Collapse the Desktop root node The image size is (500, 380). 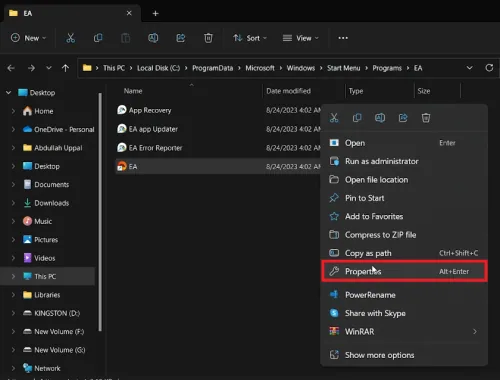(x=9, y=93)
